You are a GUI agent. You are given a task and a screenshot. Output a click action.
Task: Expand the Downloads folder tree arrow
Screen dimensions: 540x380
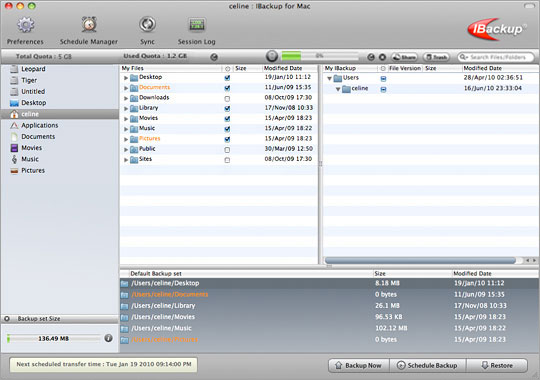pos(126,99)
